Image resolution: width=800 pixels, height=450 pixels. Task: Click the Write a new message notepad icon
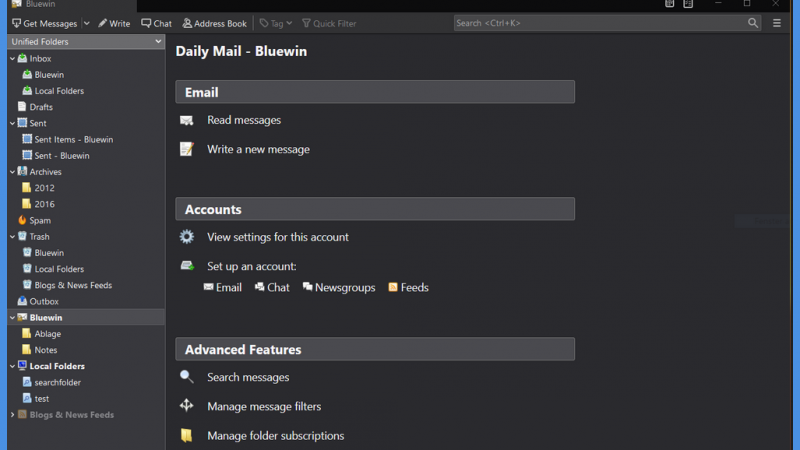(x=187, y=149)
